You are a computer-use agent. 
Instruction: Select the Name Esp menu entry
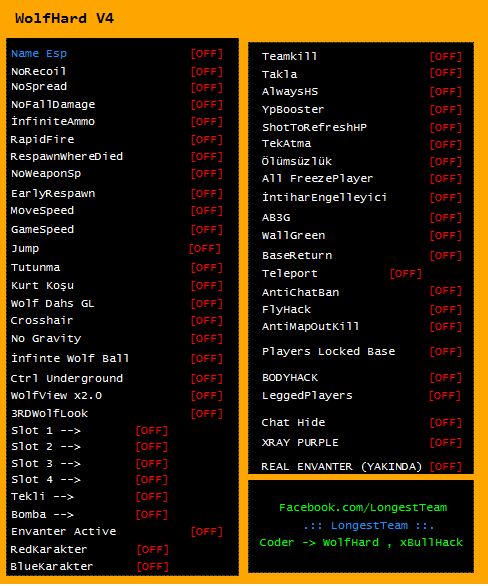point(39,53)
